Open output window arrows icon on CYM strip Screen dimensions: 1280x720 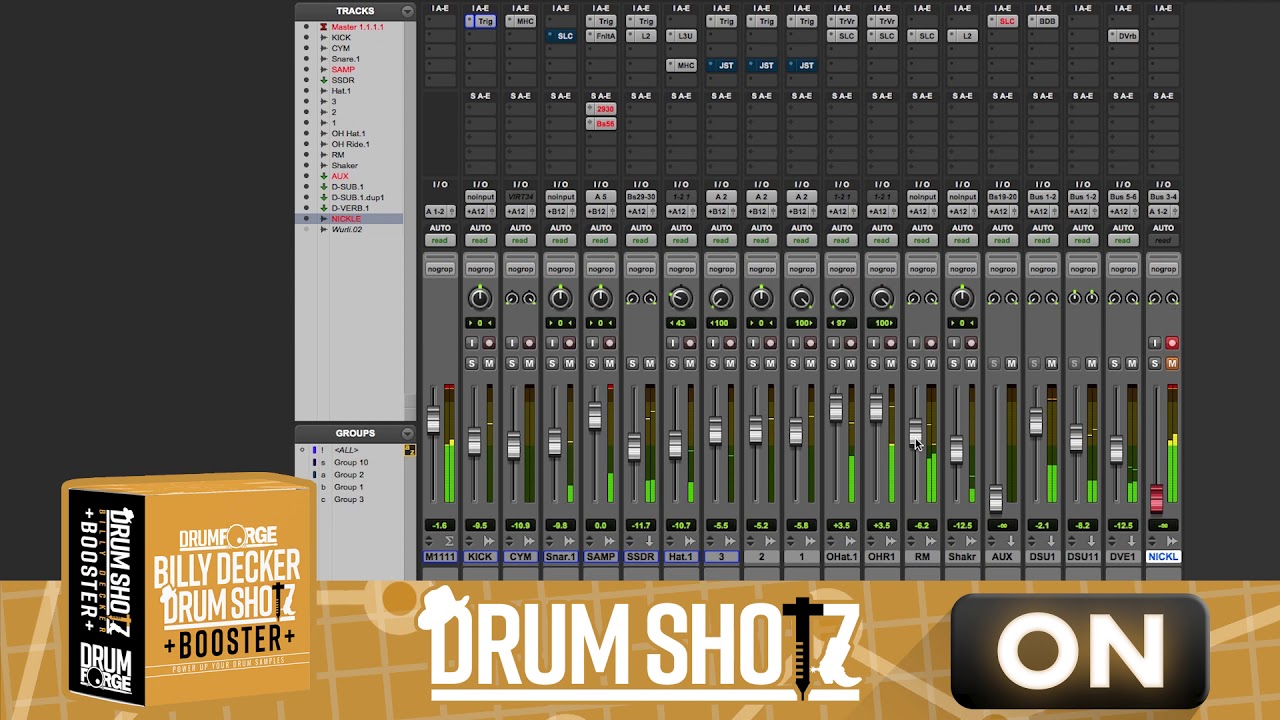[x=511, y=541]
